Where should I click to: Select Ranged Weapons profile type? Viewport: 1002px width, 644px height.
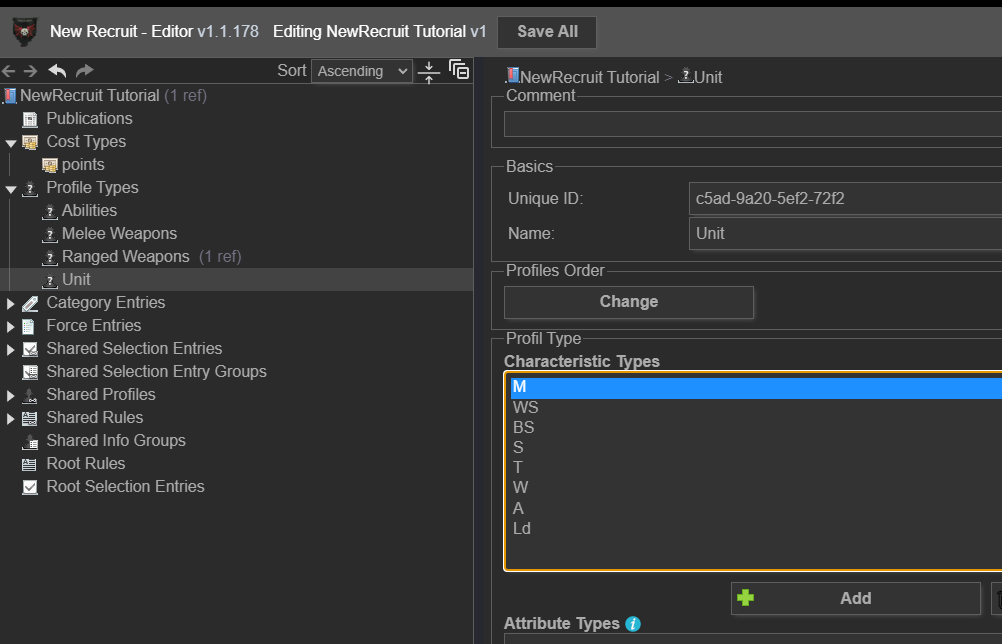(126, 256)
